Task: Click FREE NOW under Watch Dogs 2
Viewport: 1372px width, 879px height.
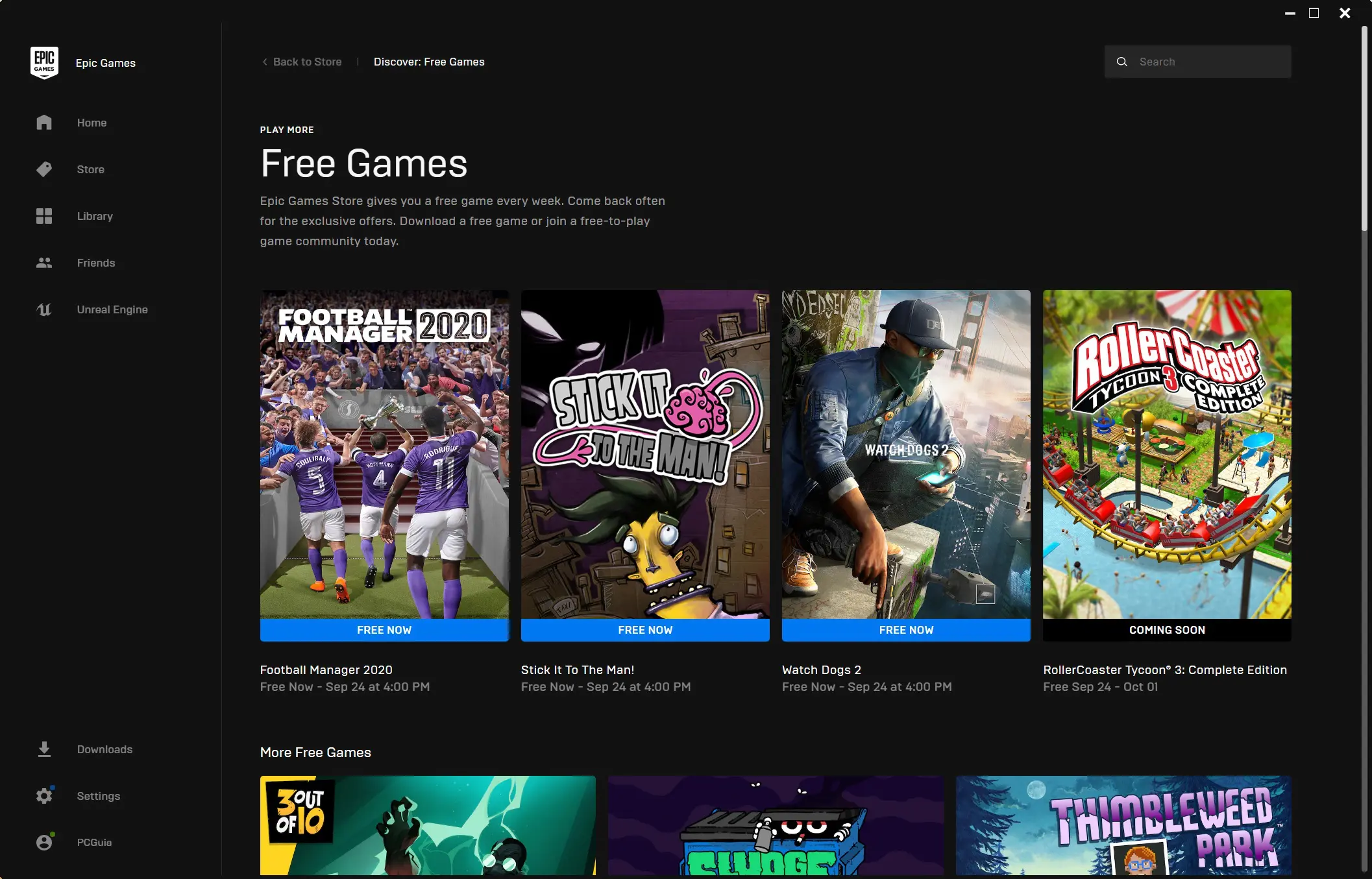Action: pyautogui.click(x=906, y=630)
